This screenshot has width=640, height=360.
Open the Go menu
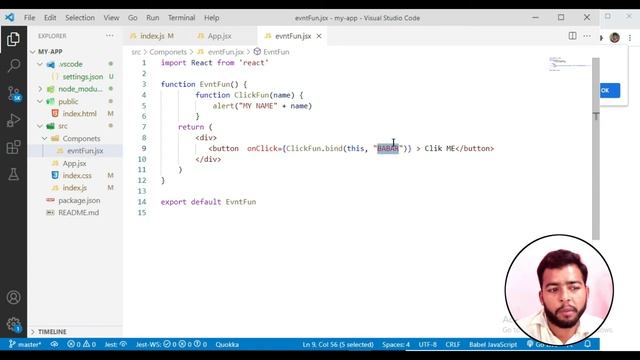[x=133, y=18]
